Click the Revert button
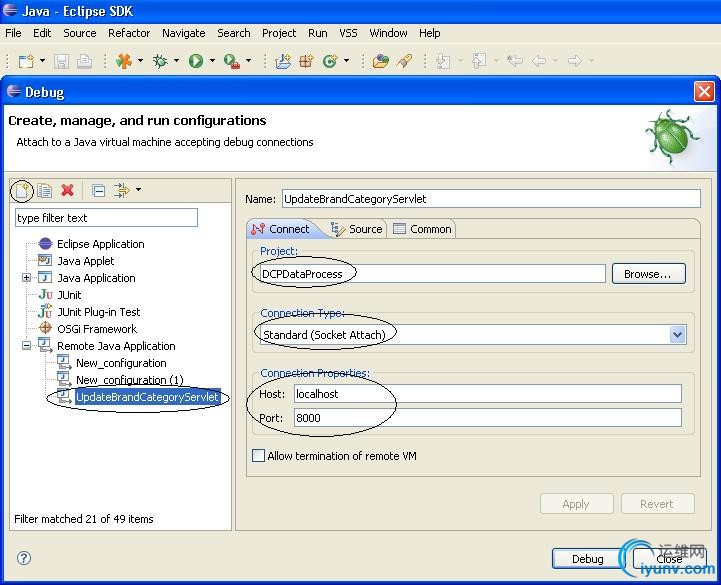This screenshot has width=721, height=585. (x=658, y=504)
